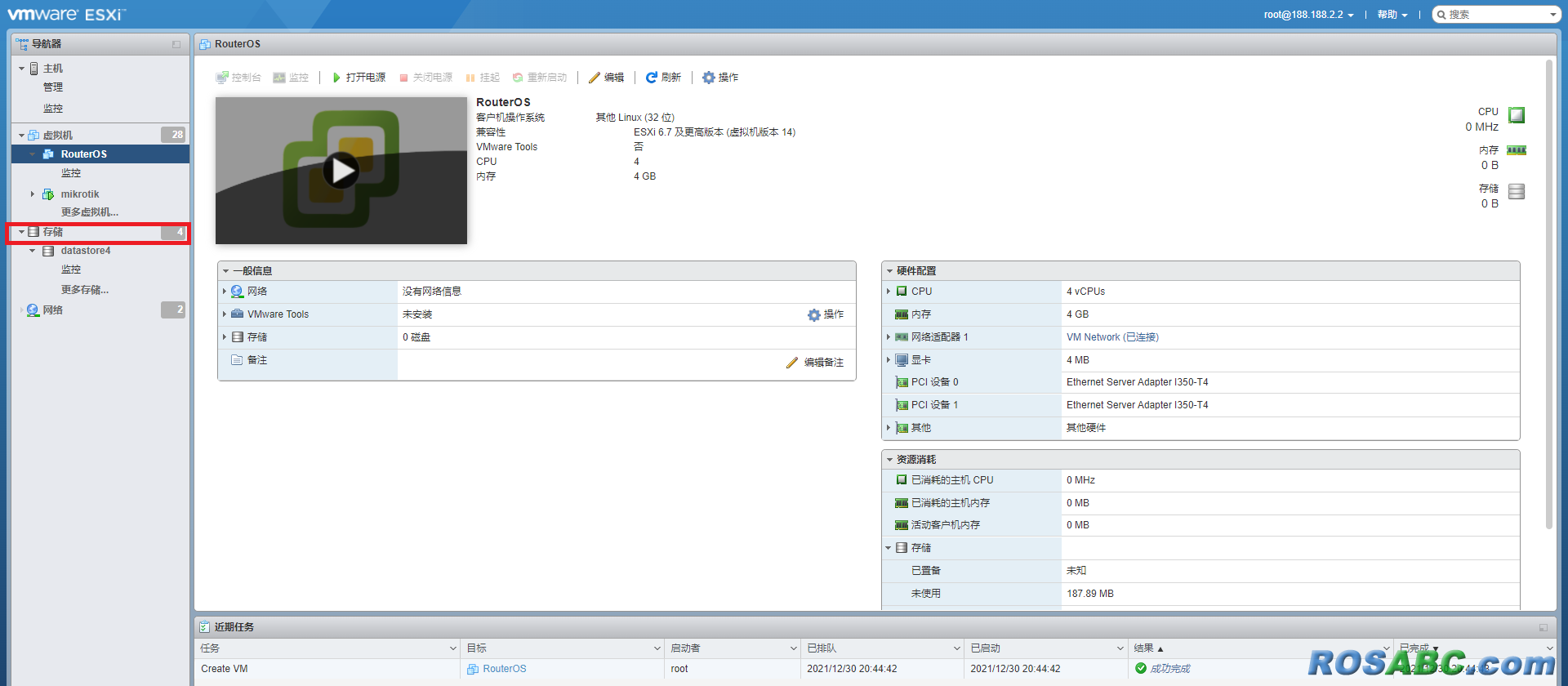
Task: Click the Monitor toolbar button
Action: (x=291, y=78)
